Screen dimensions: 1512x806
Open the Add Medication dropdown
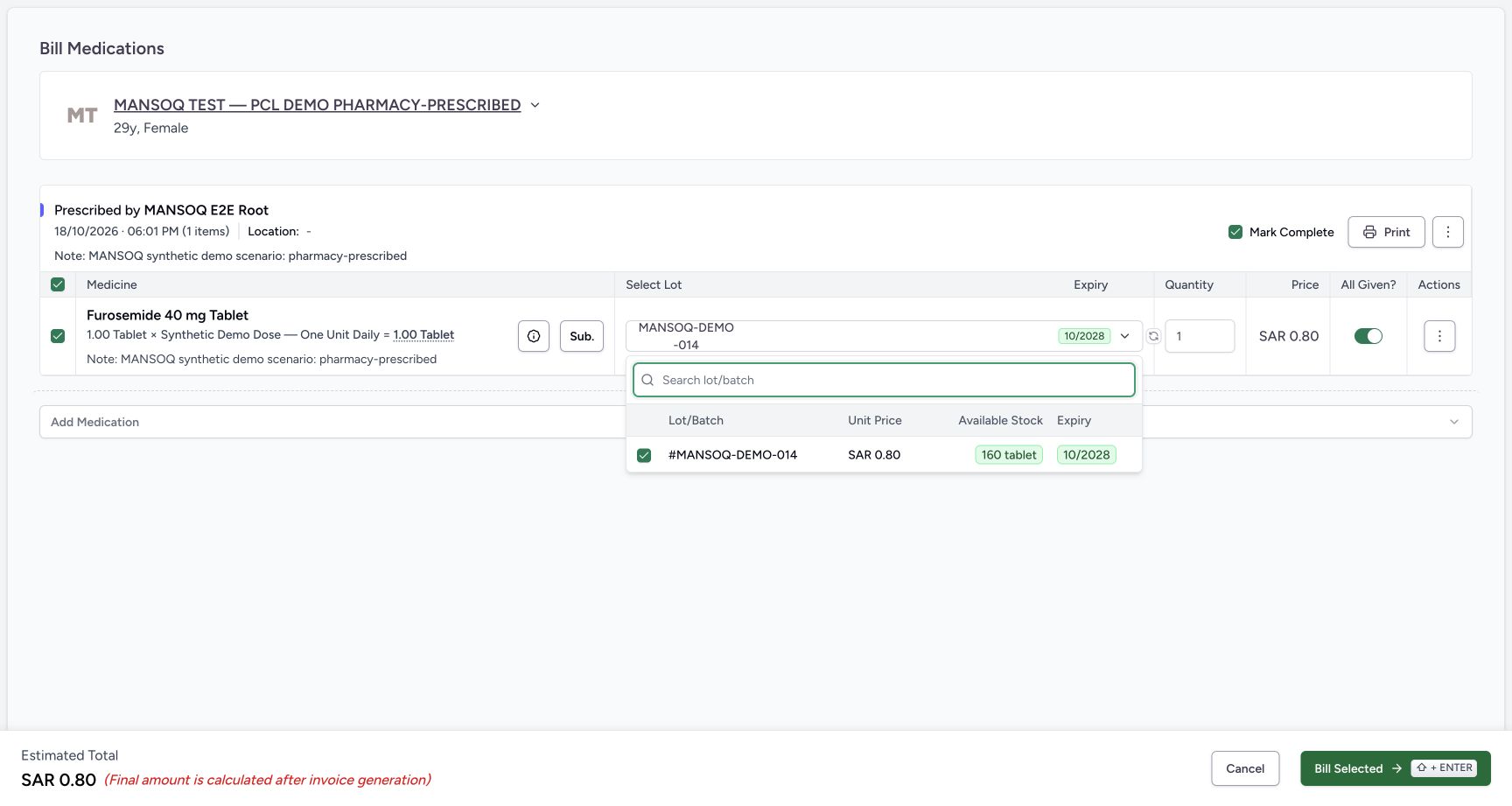[x=756, y=422]
